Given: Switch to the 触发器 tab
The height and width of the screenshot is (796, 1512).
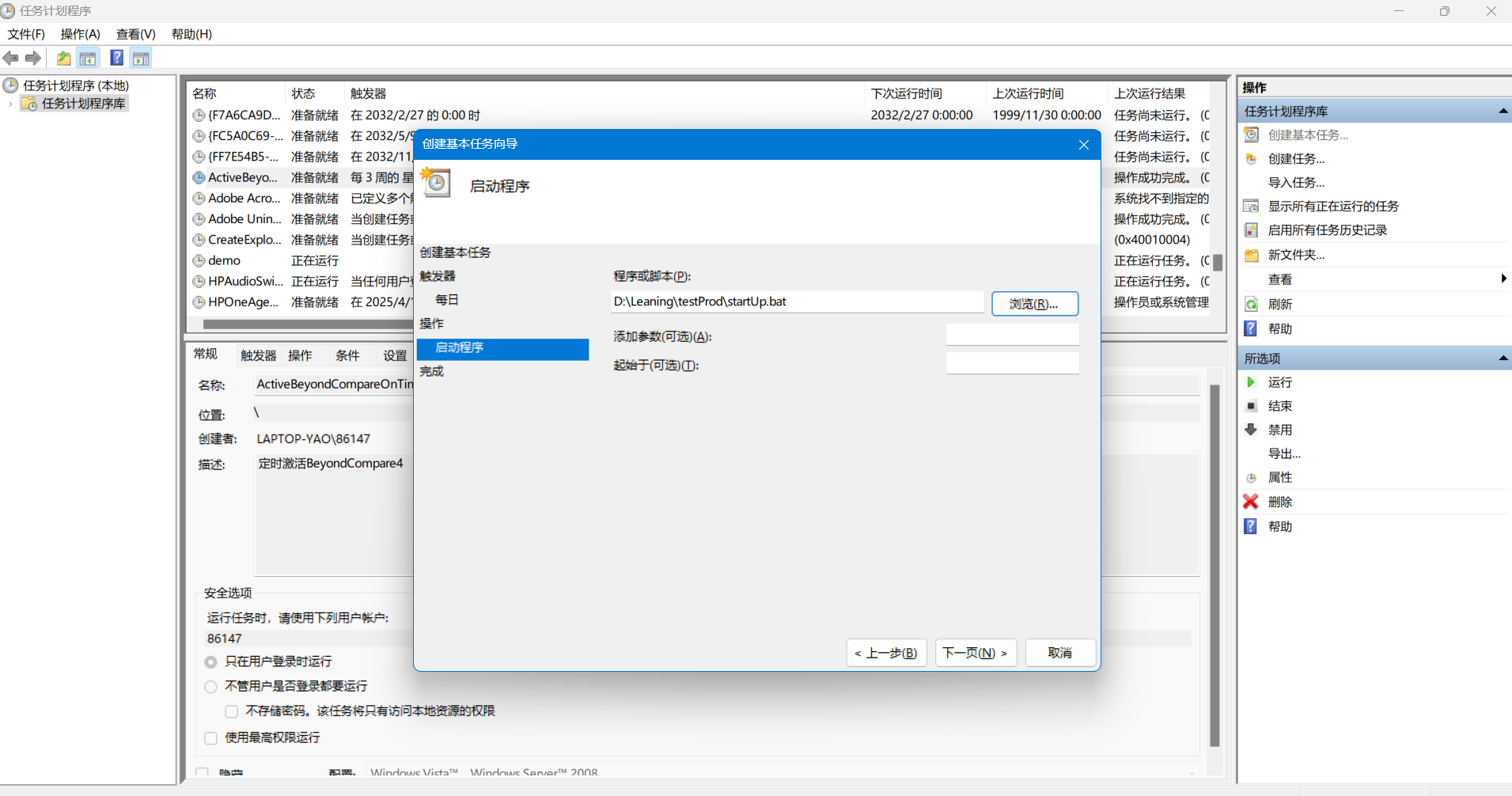Looking at the screenshot, I should coord(257,354).
